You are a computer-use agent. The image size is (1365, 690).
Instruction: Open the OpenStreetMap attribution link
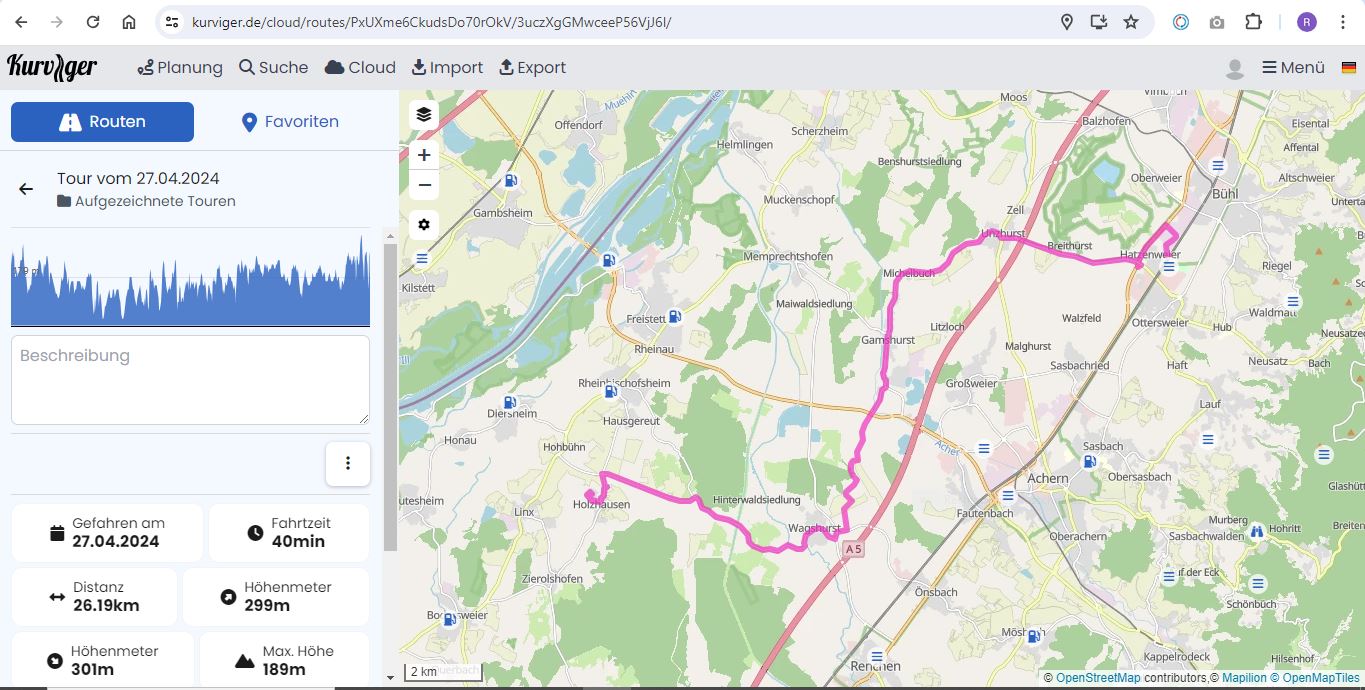coord(1098,678)
